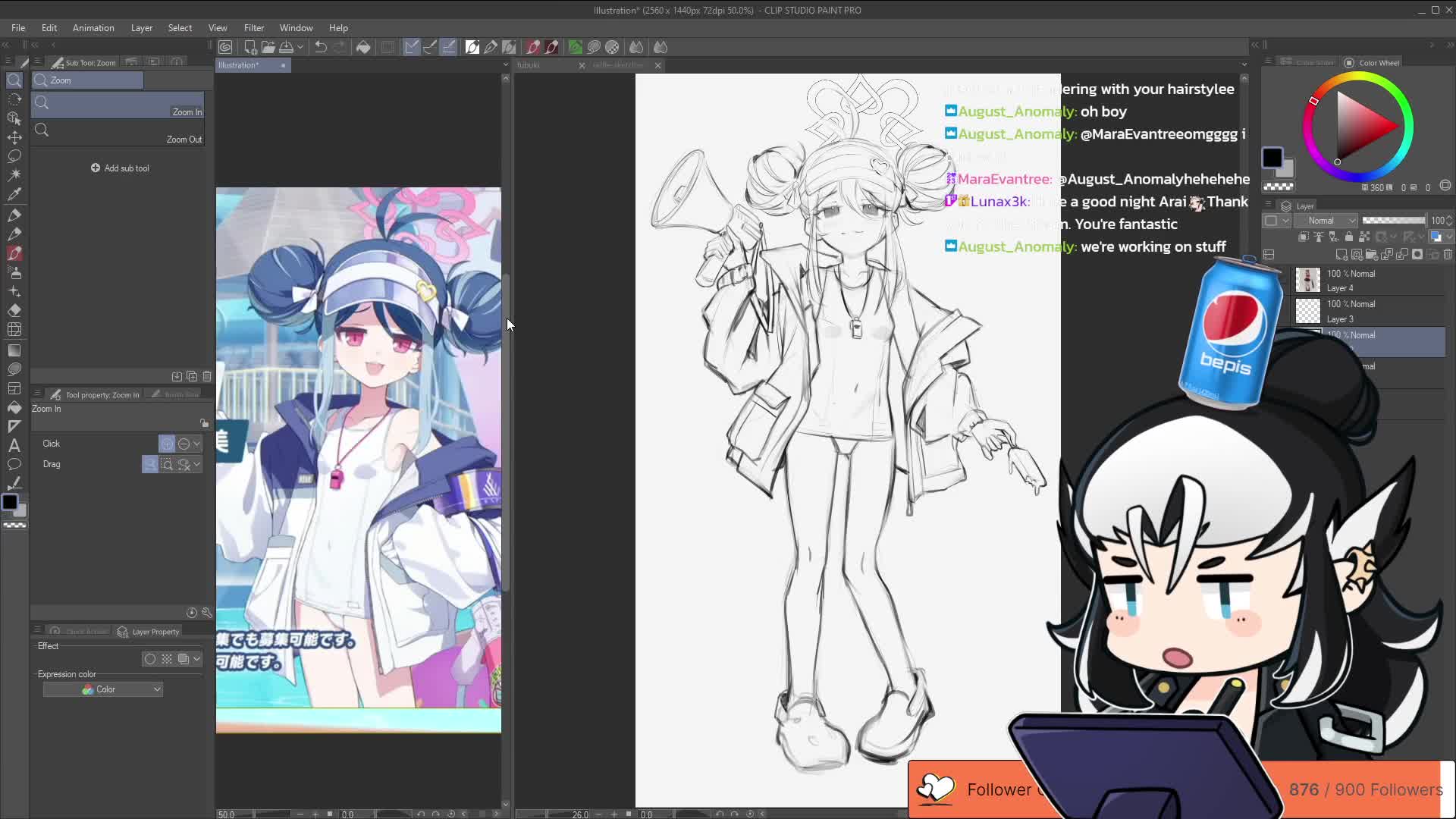This screenshot has height=819, width=1456.
Task: Select transparent color swatch under color wheel
Action: tap(1279, 187)
